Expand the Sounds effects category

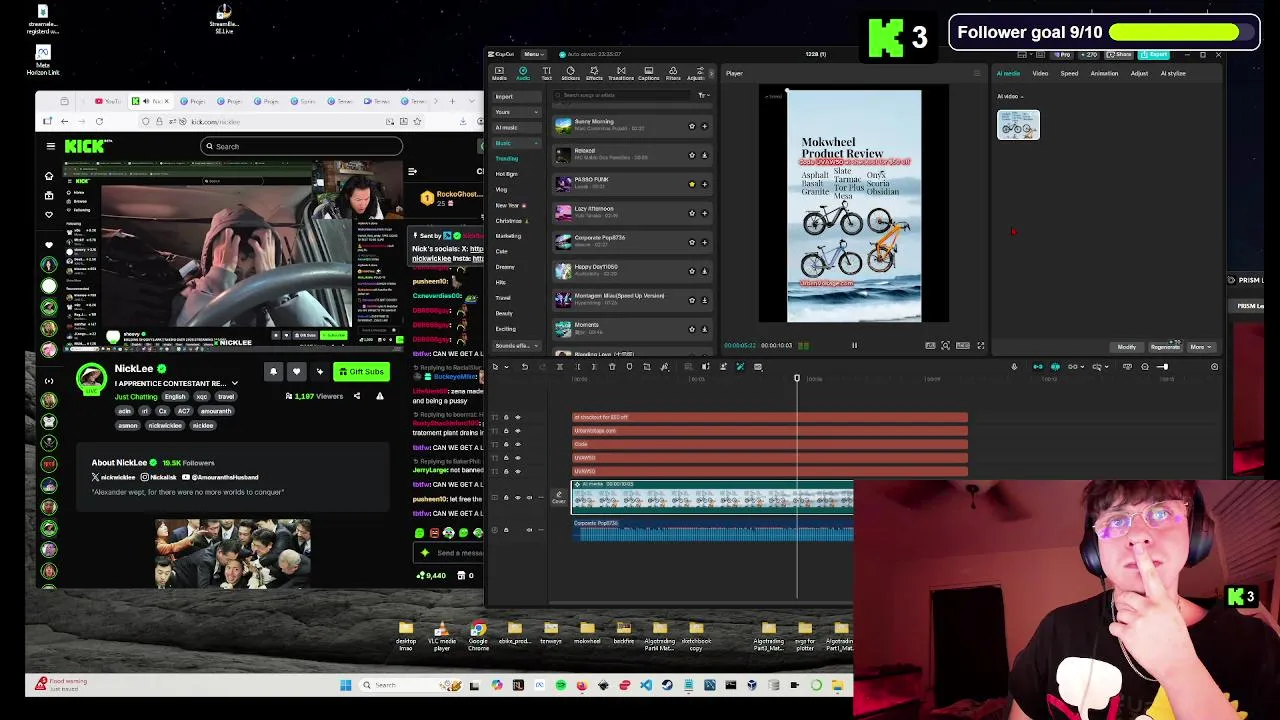517,346
